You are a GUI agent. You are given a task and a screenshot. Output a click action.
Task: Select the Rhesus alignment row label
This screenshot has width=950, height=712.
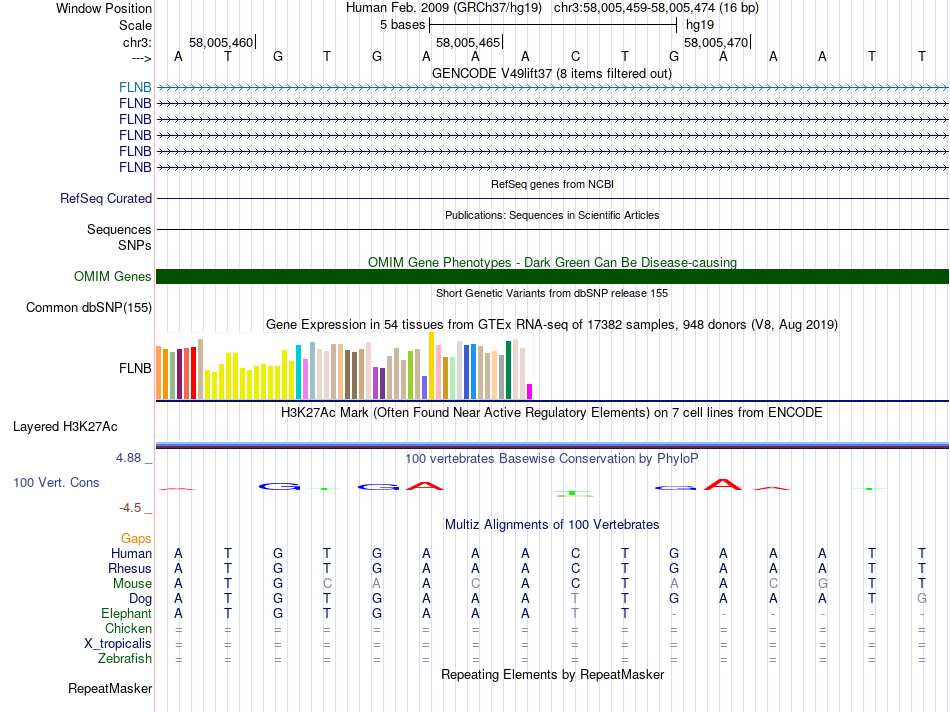pyautogui.click(x=130, y=568)
